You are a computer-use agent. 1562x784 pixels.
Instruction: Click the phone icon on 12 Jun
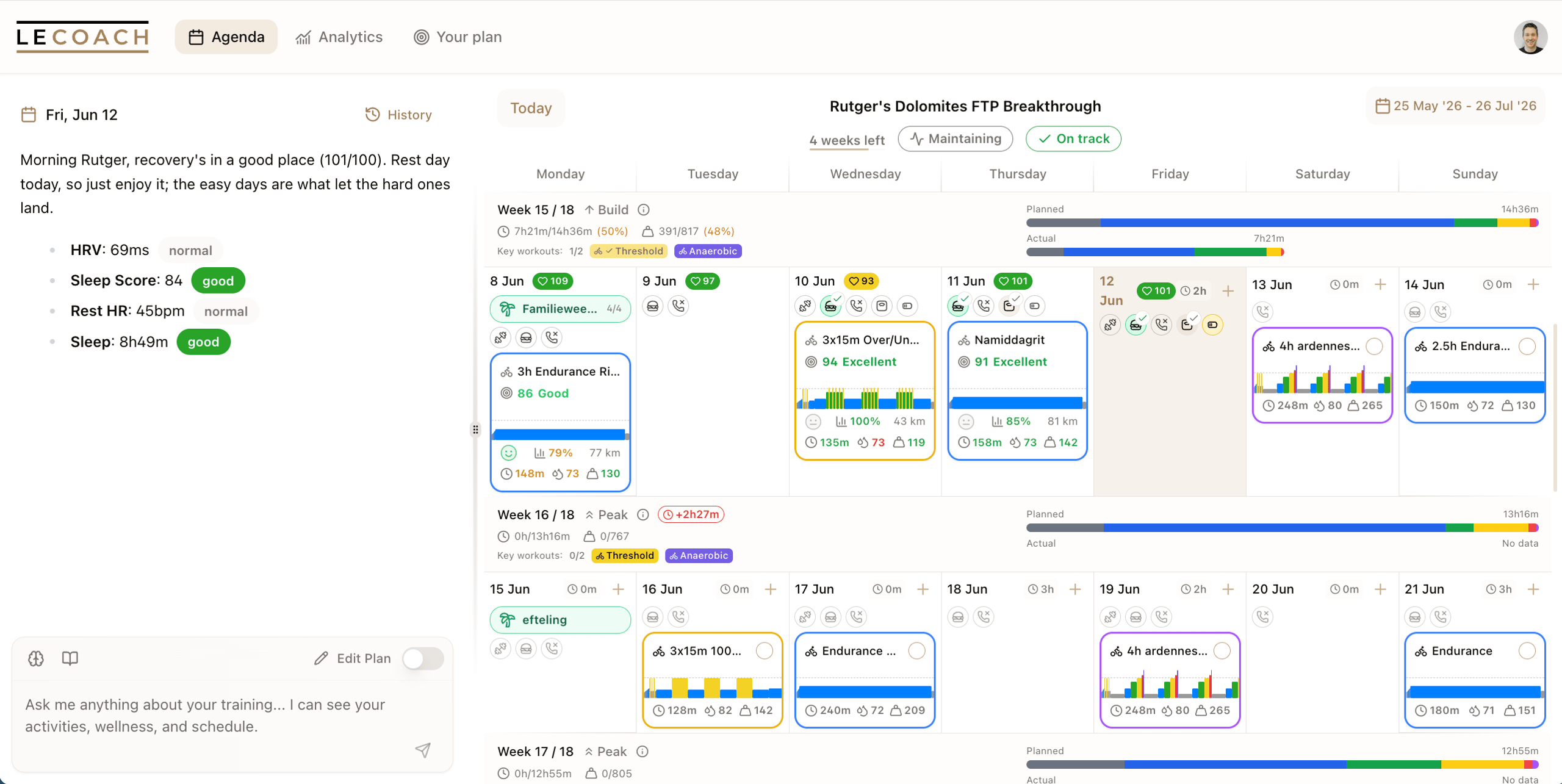[x=1161, y=325]
